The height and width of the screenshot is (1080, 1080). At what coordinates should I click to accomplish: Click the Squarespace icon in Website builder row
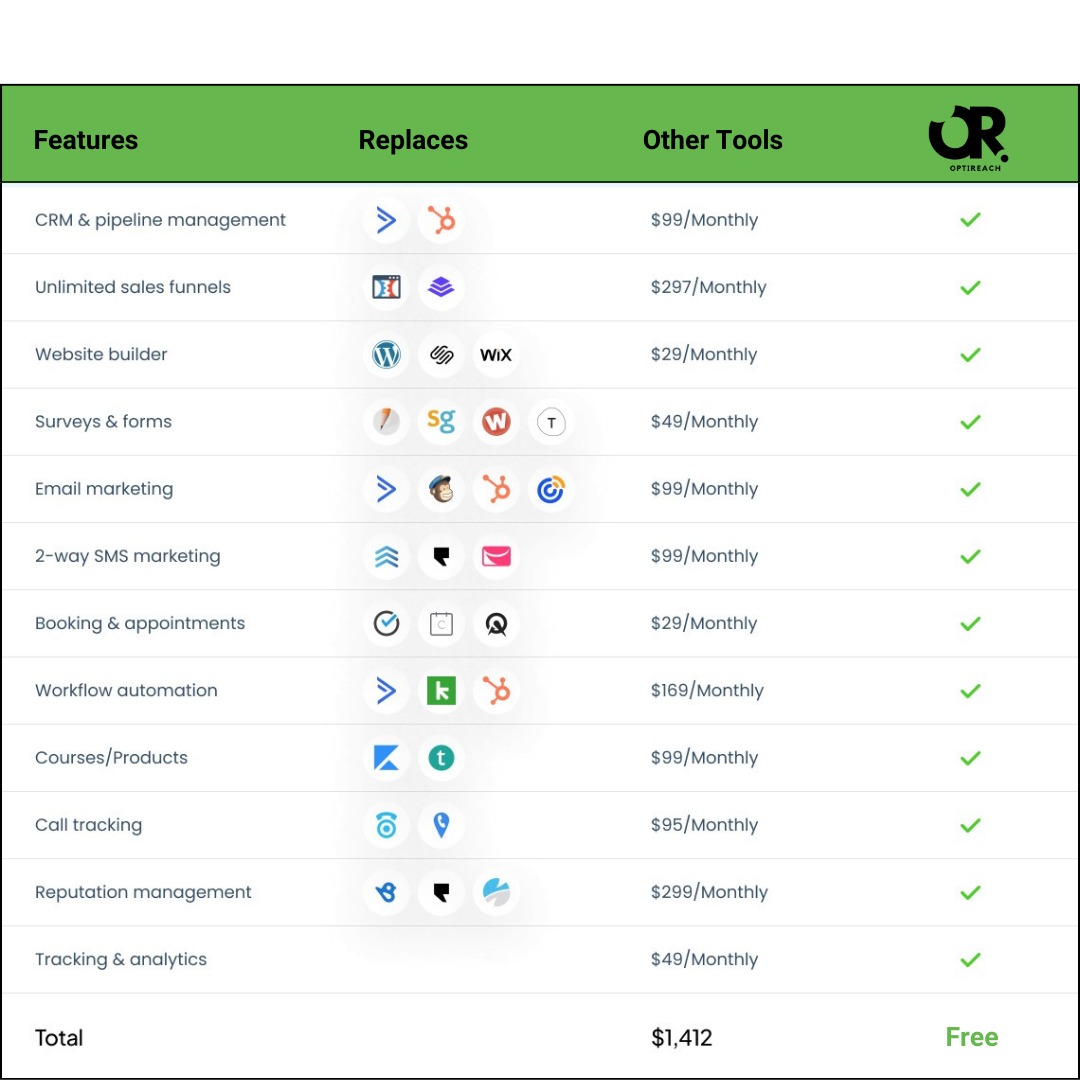(441, 355)
